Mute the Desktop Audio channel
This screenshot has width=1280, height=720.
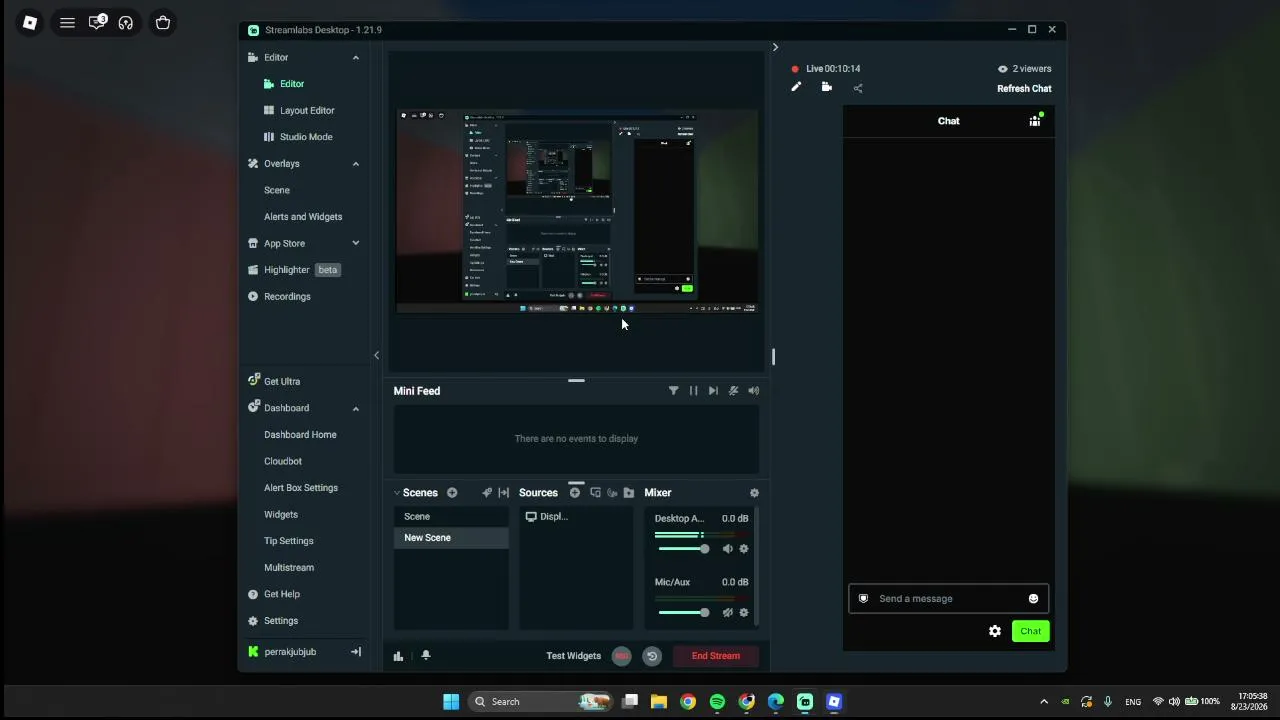[727, 549]
